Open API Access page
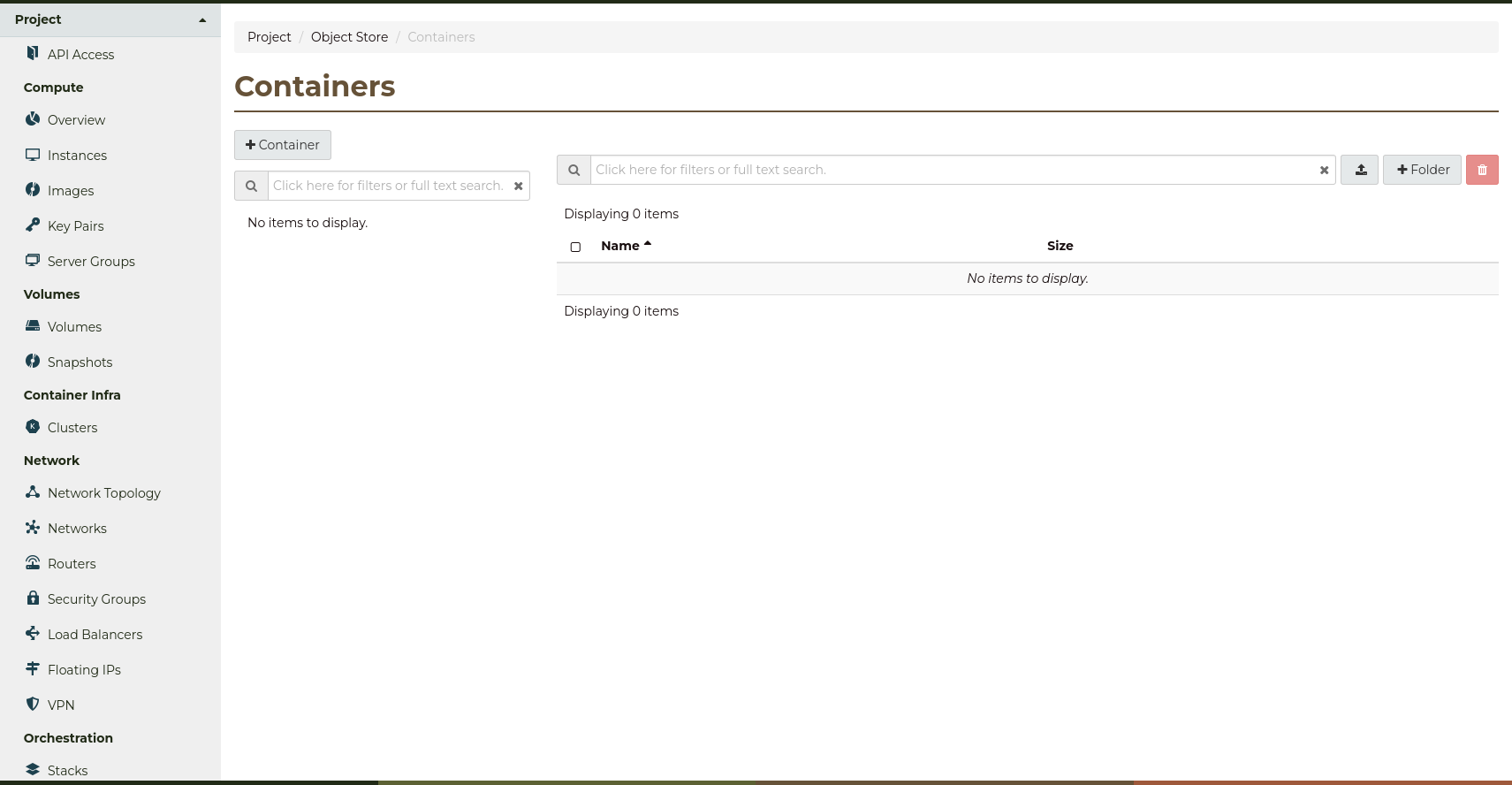 coord(80,55)
